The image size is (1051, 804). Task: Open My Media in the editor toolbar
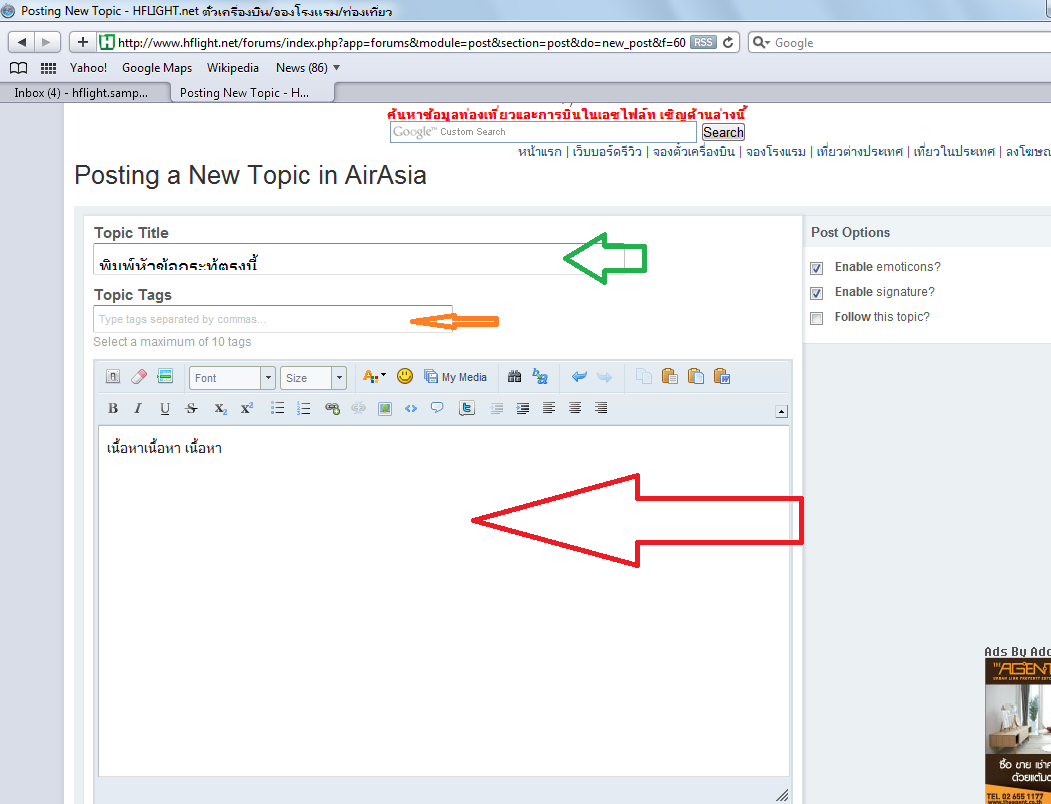click(455, 377)
